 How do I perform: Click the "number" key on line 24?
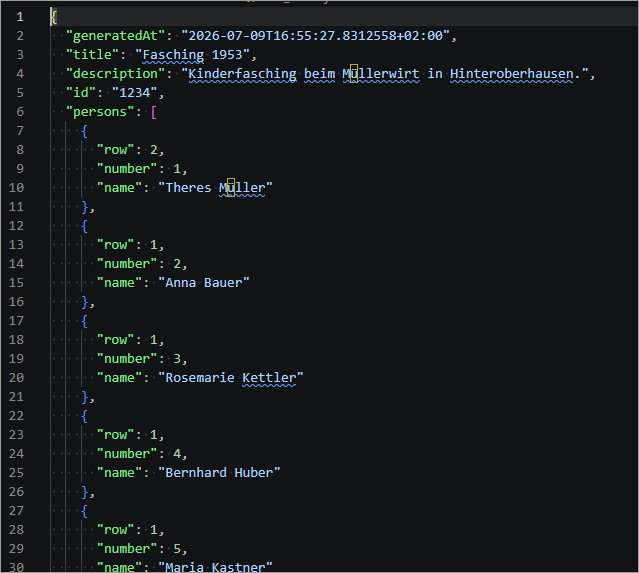(x=127, y=454)
